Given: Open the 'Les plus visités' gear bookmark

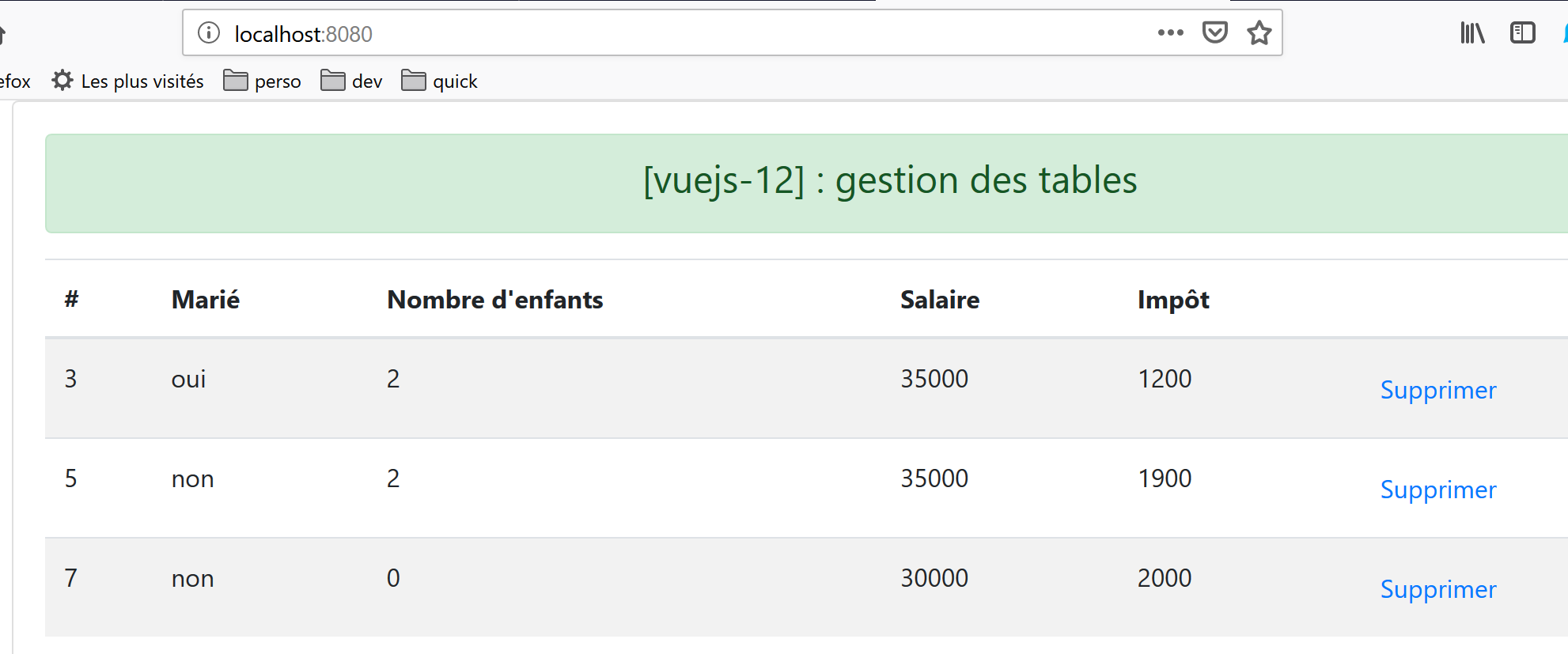Looking at the screenshot, I should [128, 81].
